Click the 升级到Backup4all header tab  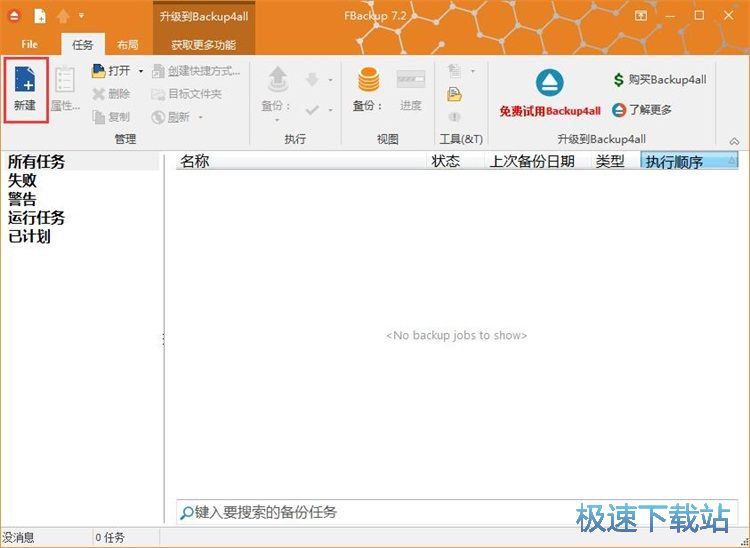coord(204,17)
